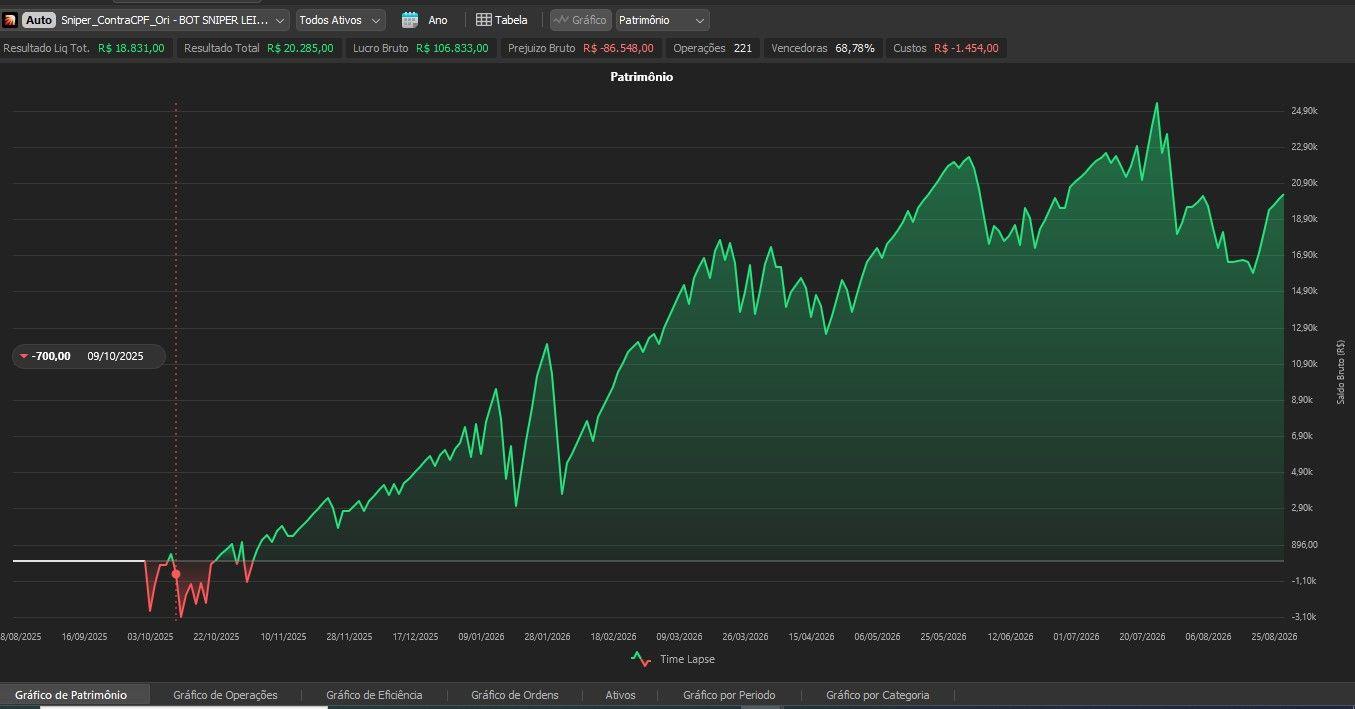Click the 24,90k y-axis label
Image resolution: width=1355 pixels, height=709 pixels.
tap(1304, 111)
